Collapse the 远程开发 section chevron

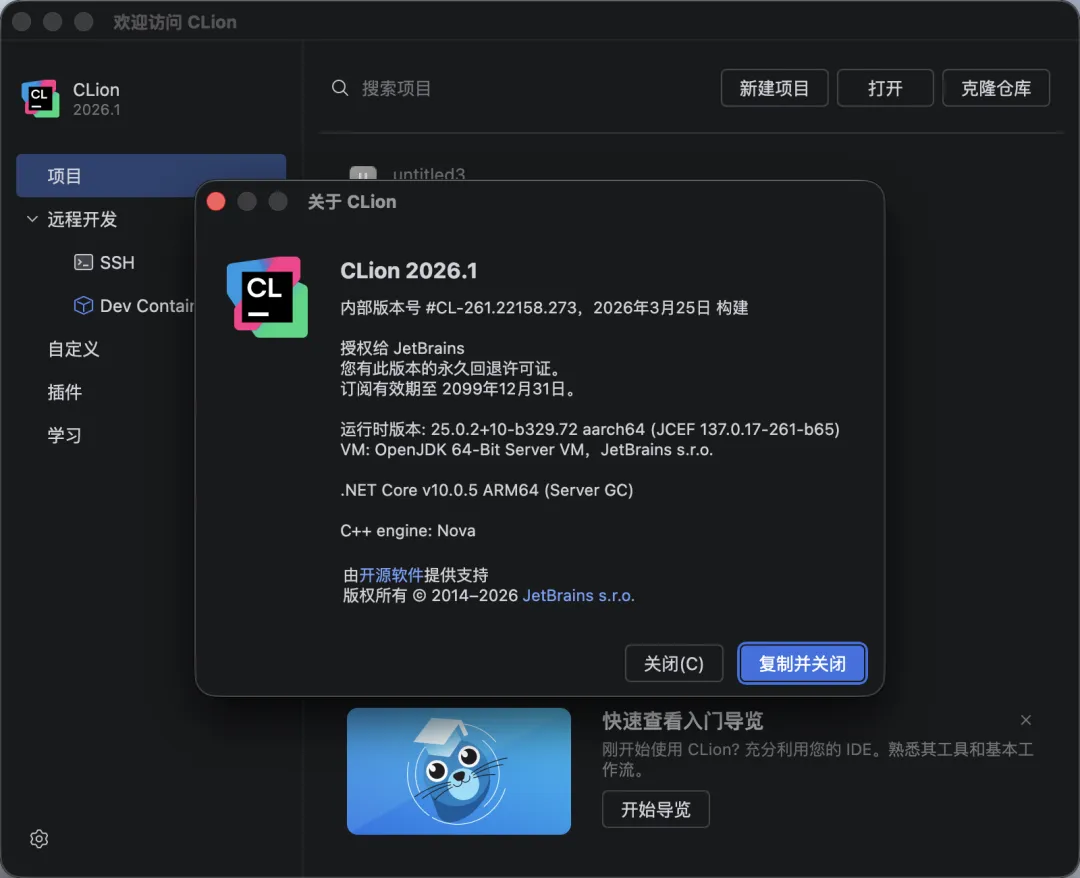(32, 219)
